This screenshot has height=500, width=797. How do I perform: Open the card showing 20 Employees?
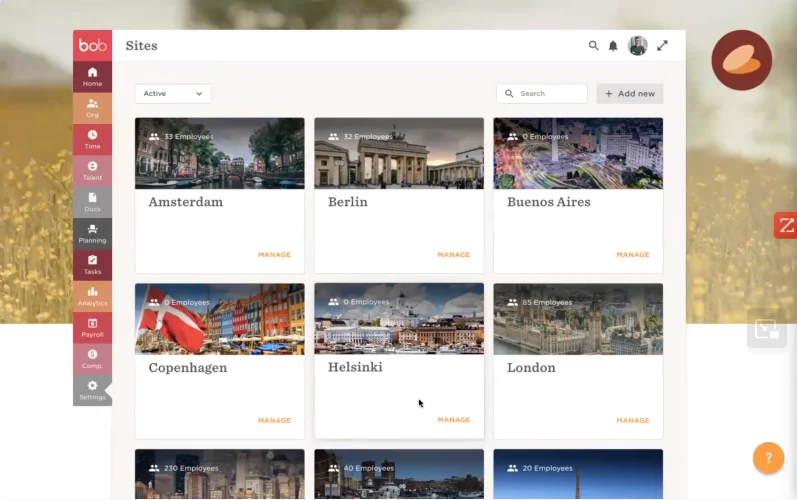pos(578,474)
